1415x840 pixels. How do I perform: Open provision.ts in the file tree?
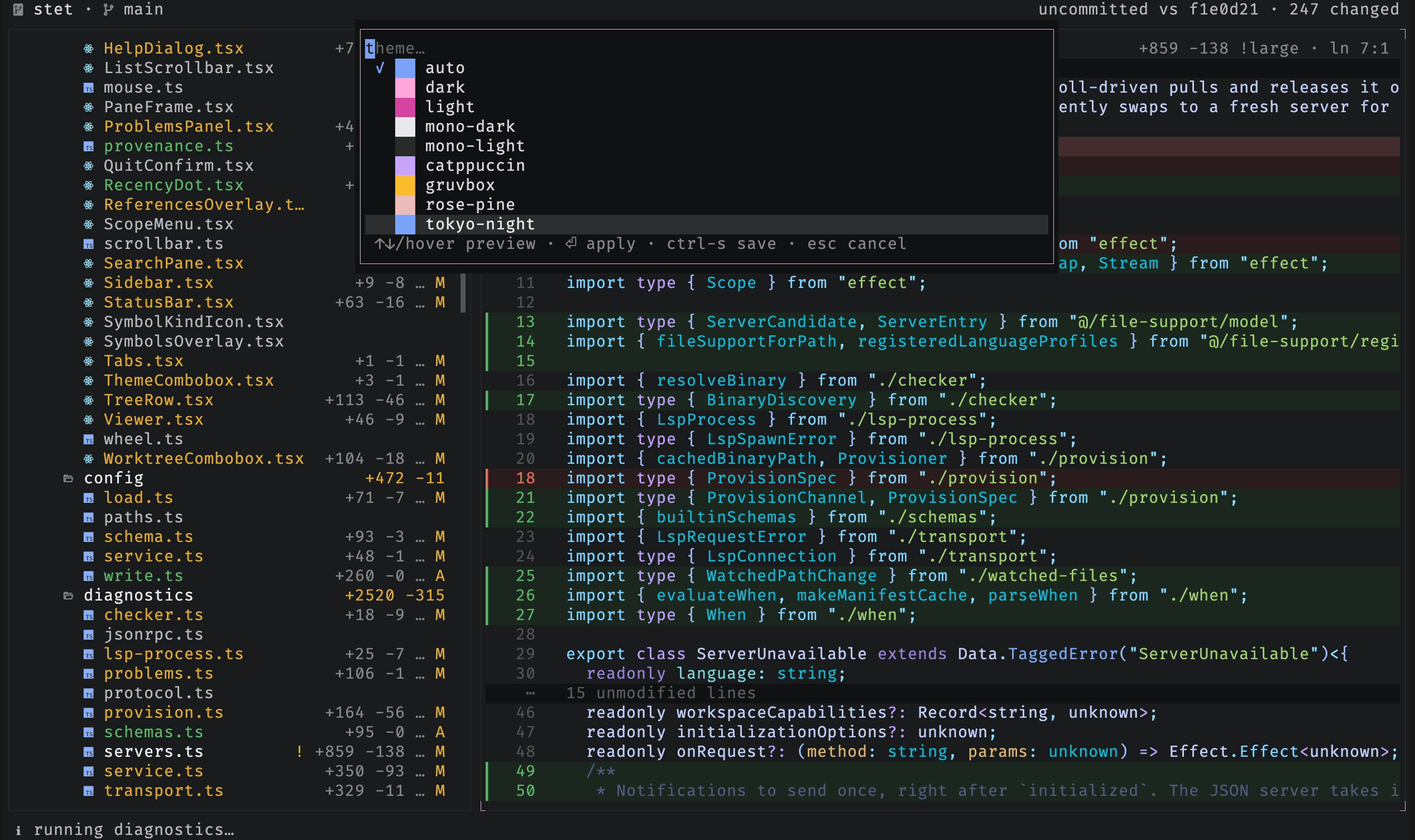pos(164,713)
